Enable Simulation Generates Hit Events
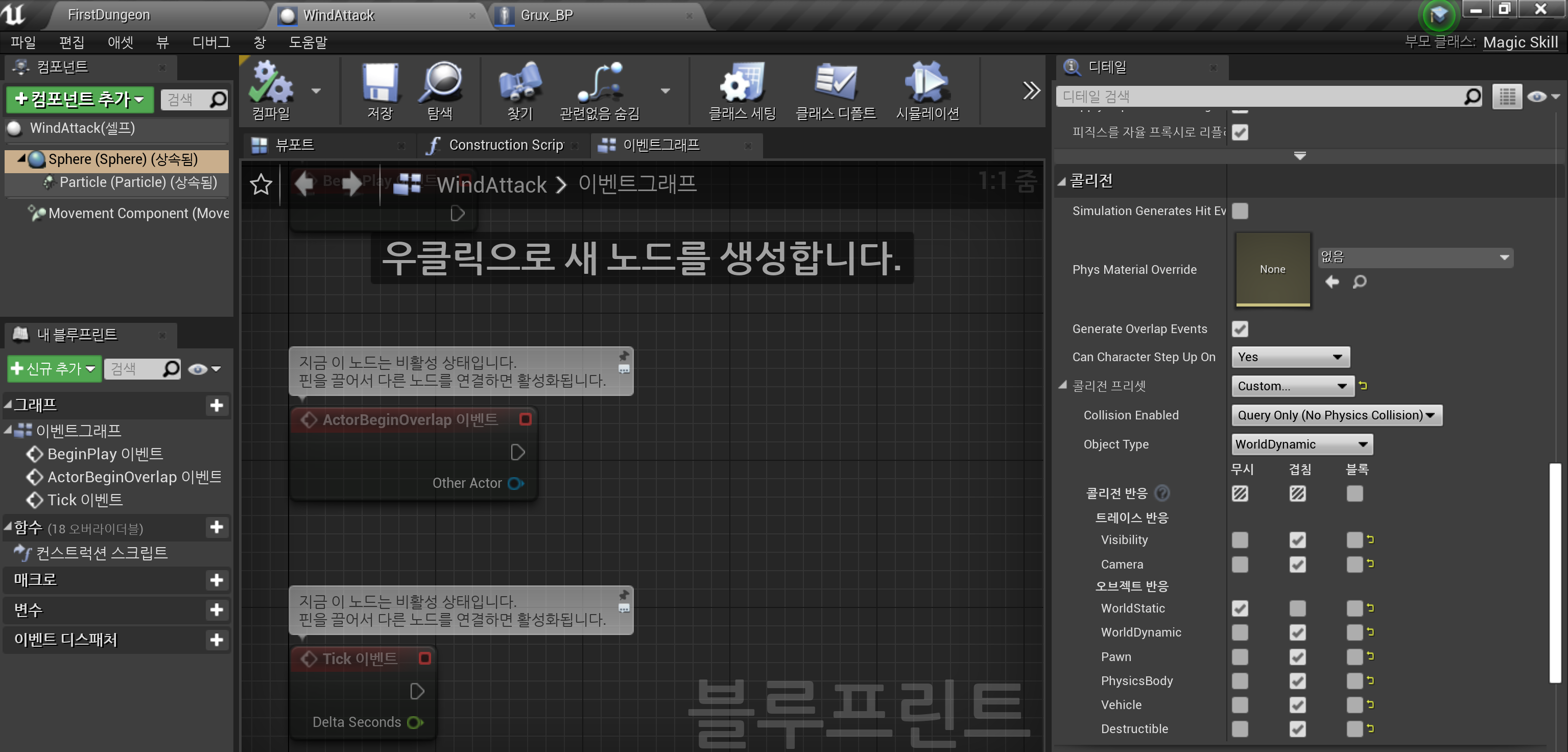1568x752 pixels. (x=1241, y=210)
